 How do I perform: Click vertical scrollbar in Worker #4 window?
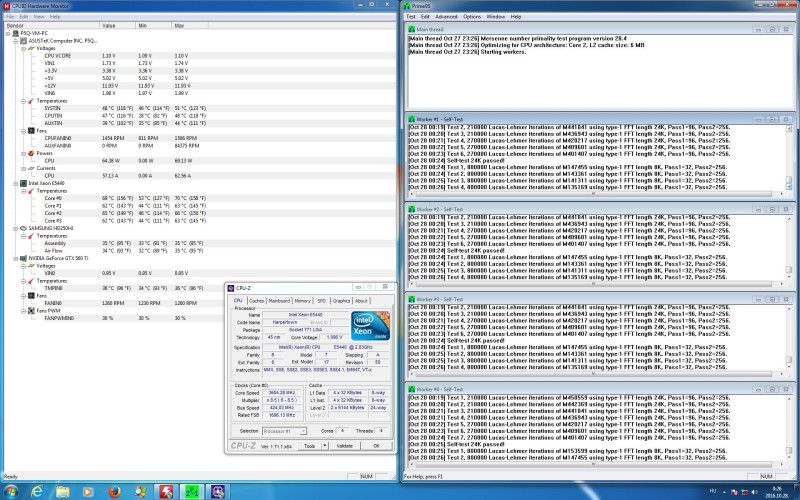[788, 428]
